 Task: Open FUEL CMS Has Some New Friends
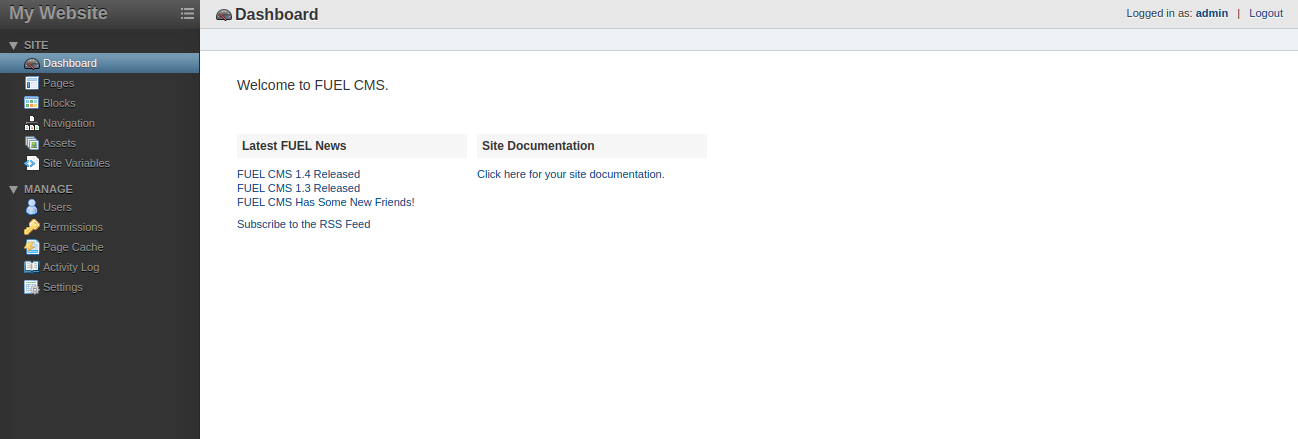pyautogui.click(x=325, y=202)
